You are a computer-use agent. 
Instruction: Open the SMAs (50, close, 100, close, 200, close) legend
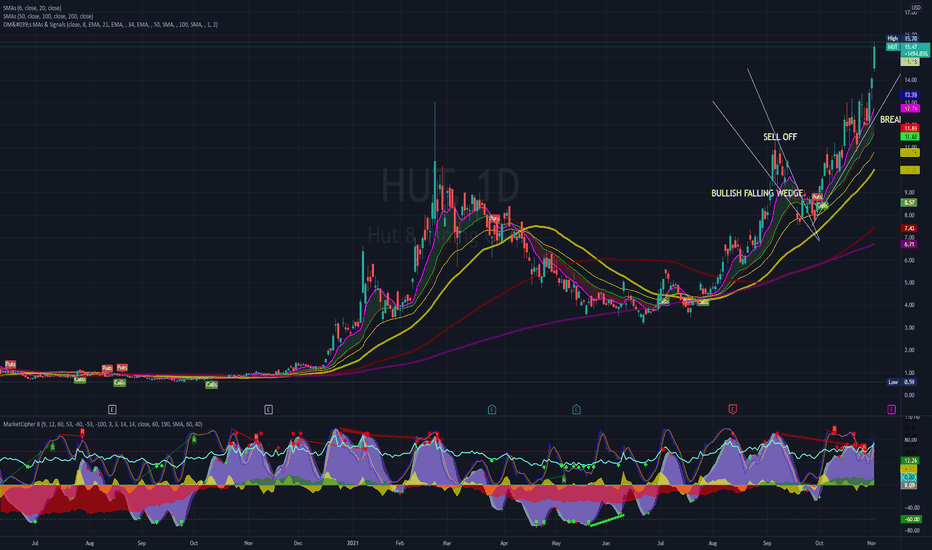click(48, 17)
